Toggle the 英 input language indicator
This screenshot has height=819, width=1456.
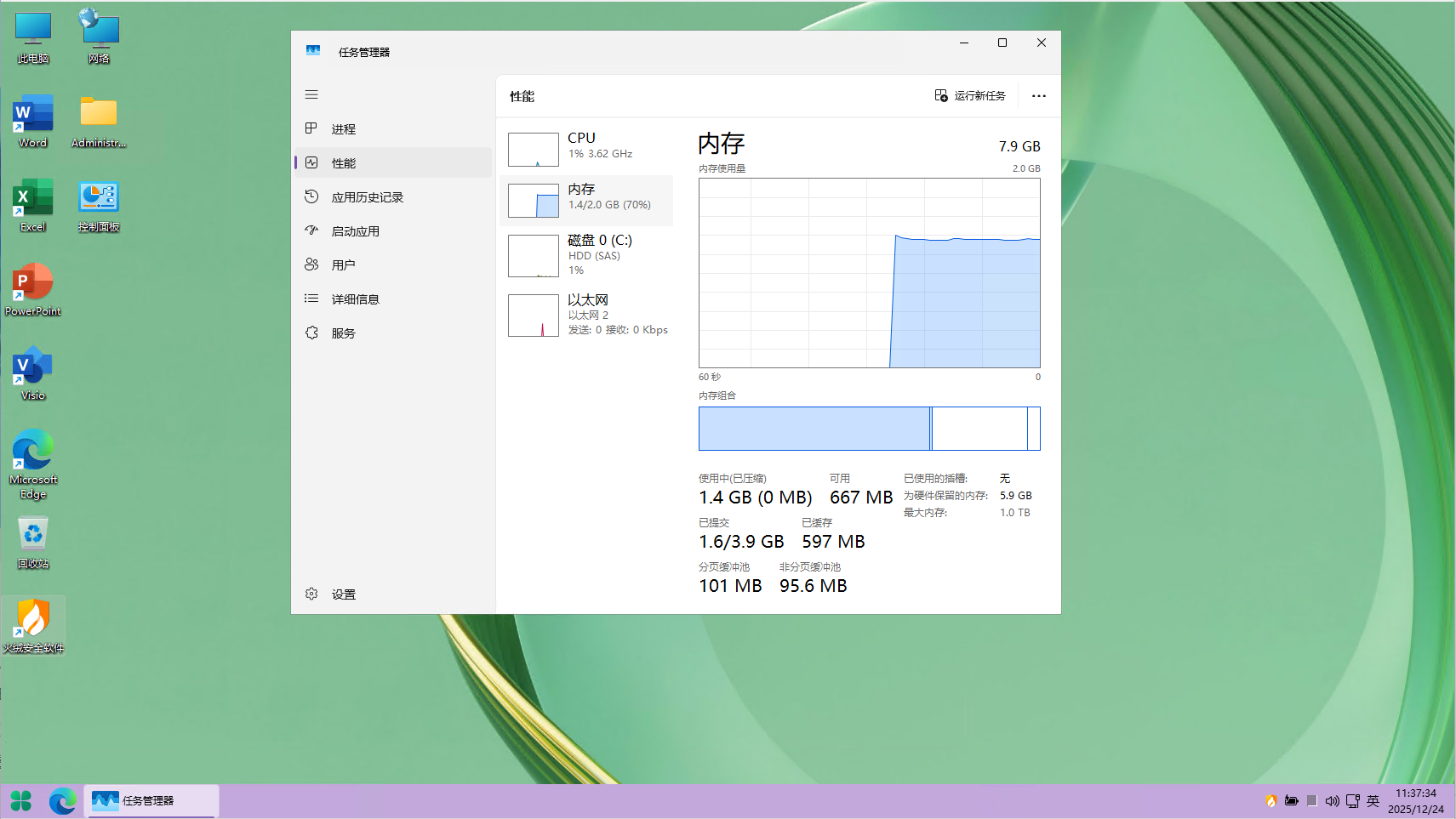point(1373,801)
